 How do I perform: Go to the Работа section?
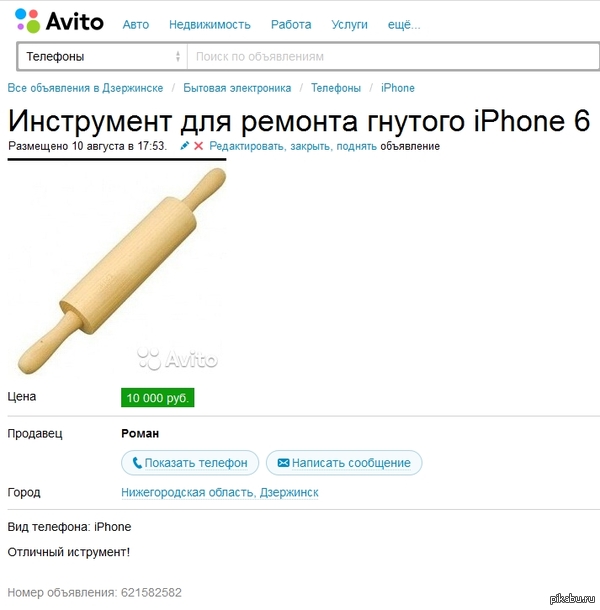click(291, 25)
